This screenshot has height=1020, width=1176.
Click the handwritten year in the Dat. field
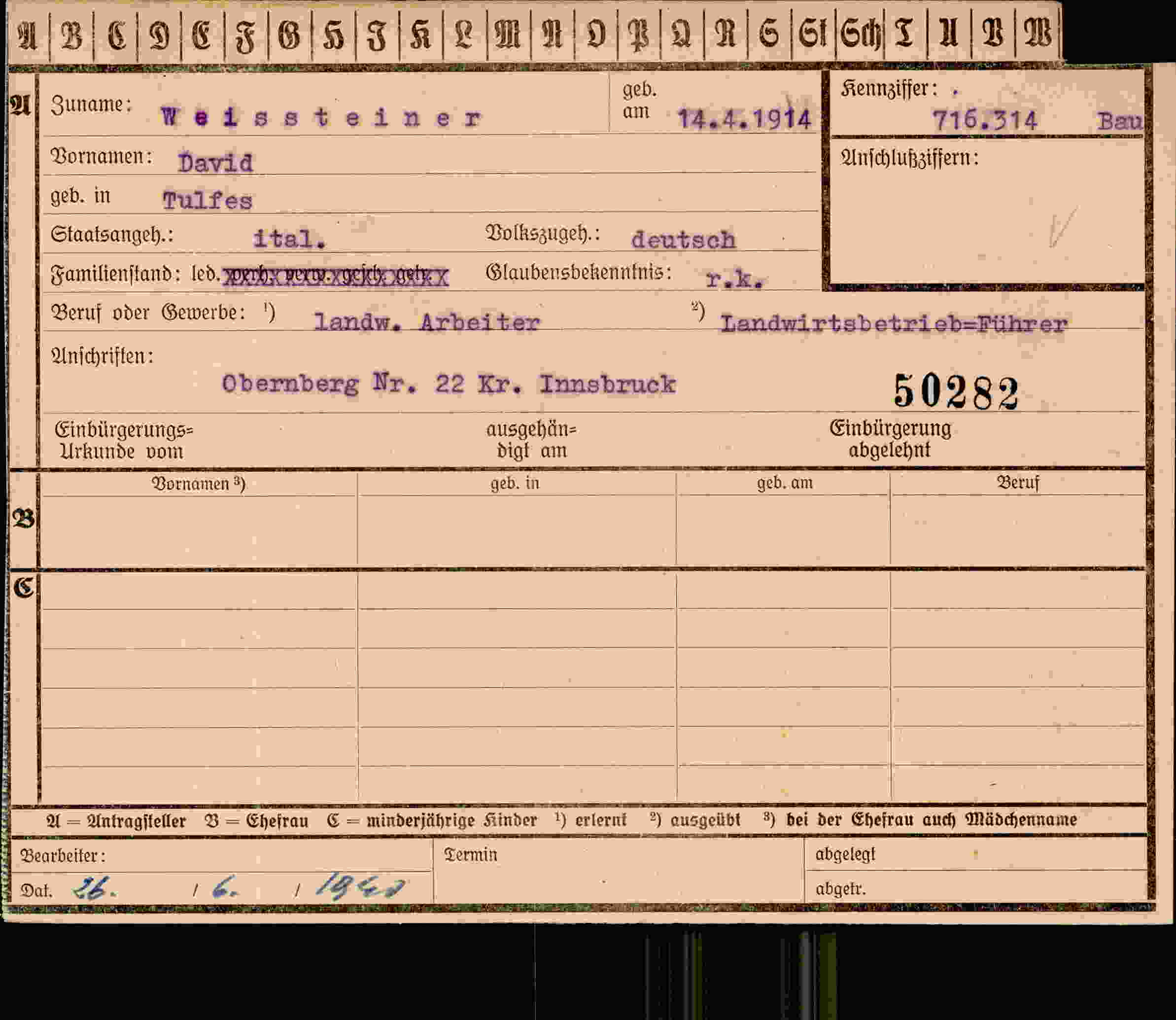pos(360,887)
